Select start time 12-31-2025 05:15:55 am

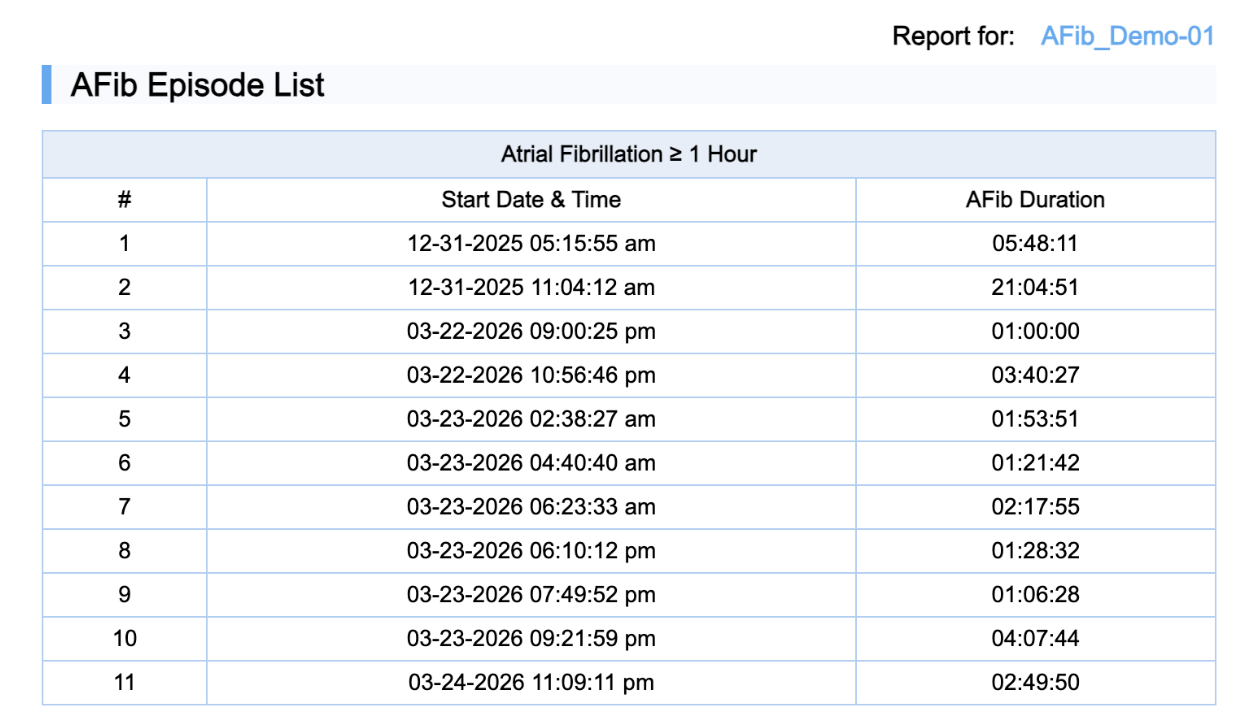531,244
